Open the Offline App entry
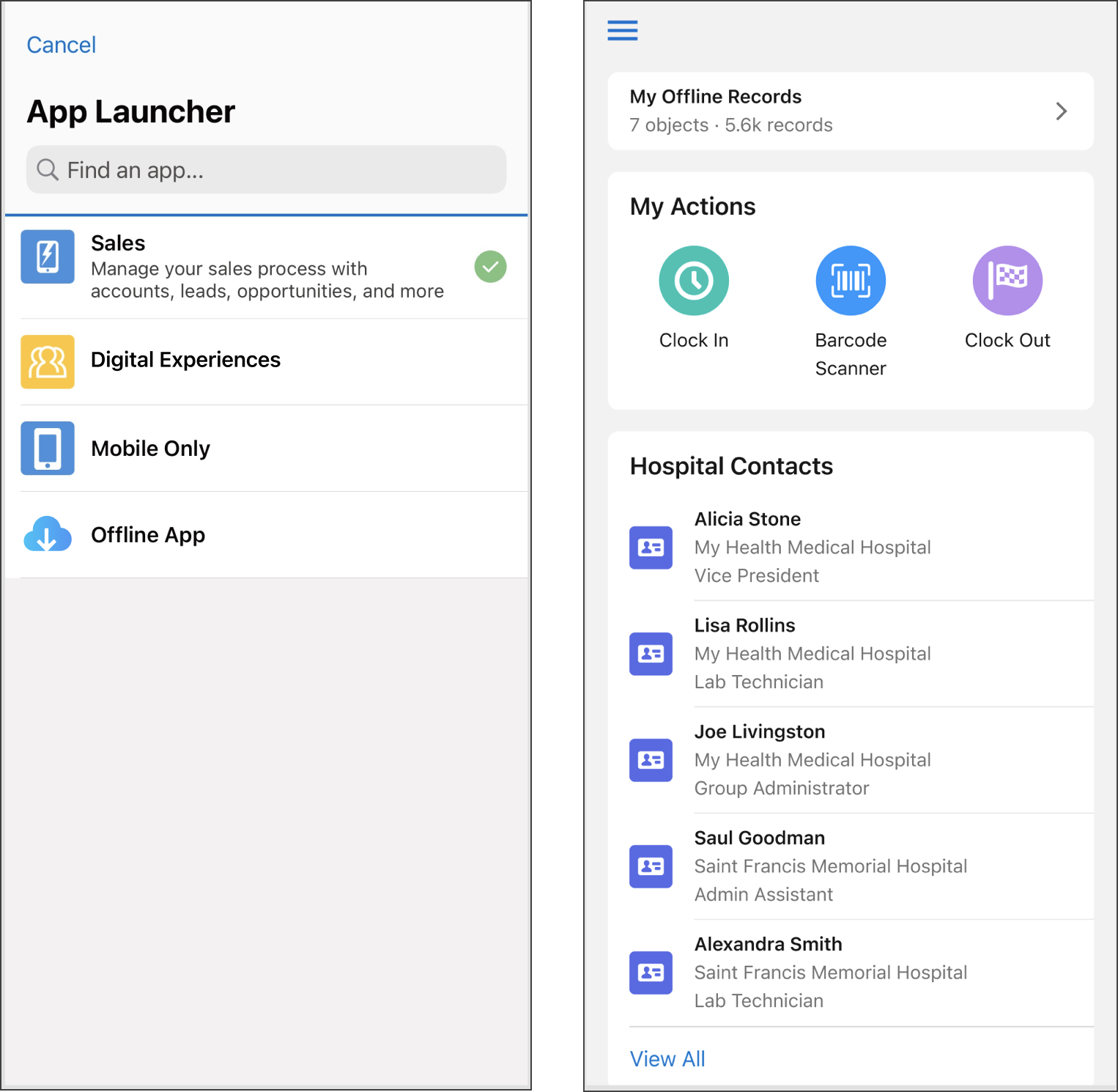This screenshot has width=1118, height=1092. tap(148, 535)
